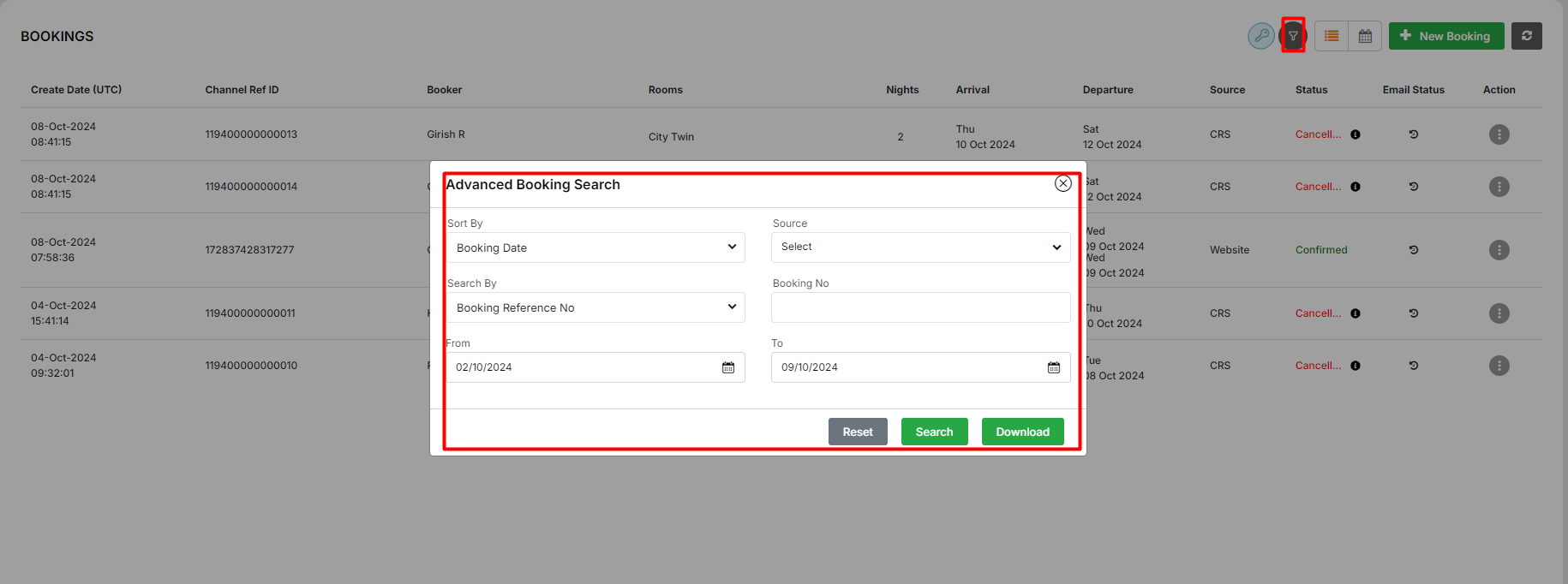Close the Advanced Booking Search dialog
Image resolution: width=1568 pixels, height=584 pixels.
coord(1062,183)
